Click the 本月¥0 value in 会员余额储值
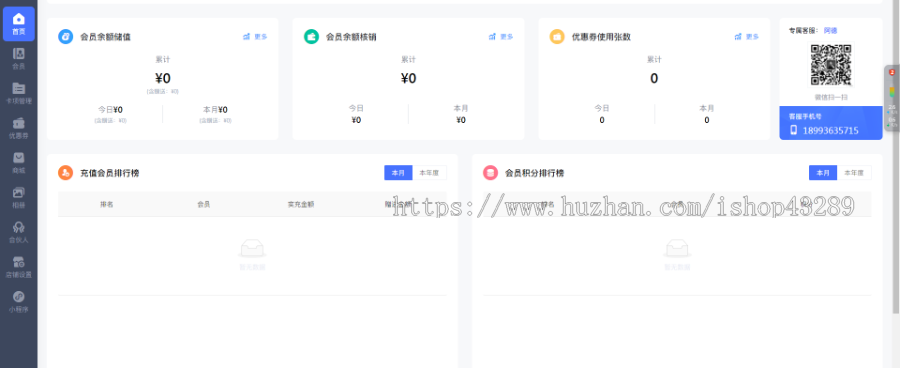Screen dimensions: 900x368 (x=215, y=110)
